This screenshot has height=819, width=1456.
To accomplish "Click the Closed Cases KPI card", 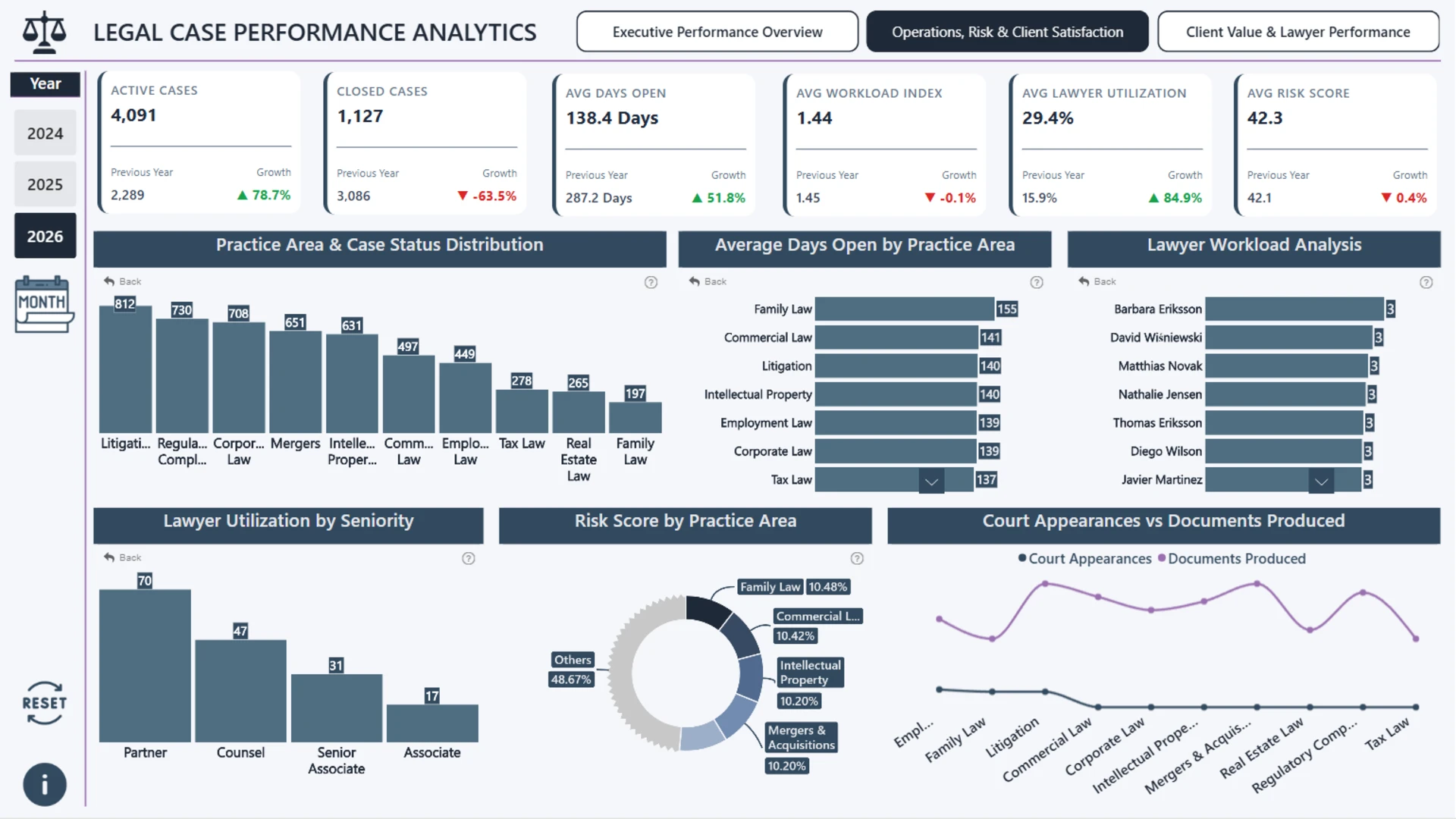I will (x=426, y=143).
